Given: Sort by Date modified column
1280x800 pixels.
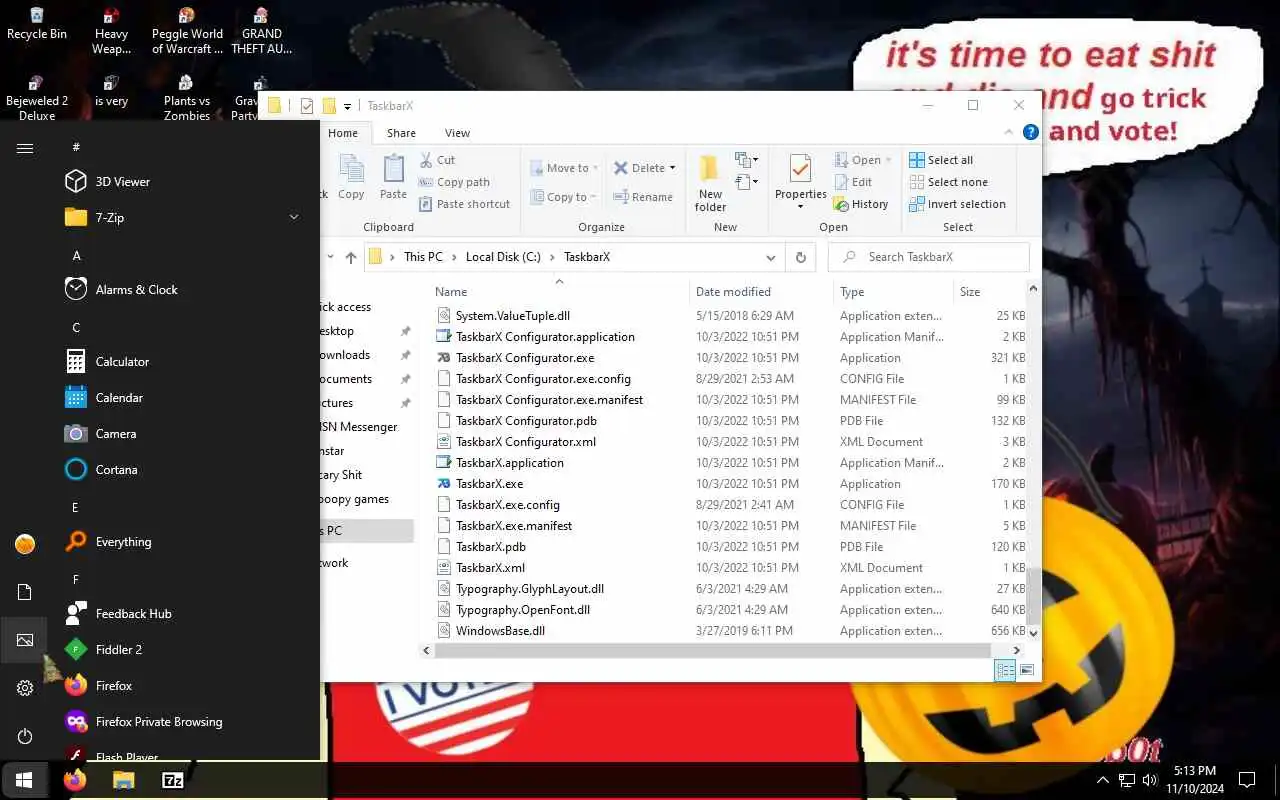Looking at the screenshot, I should click(x=761, y=292).
